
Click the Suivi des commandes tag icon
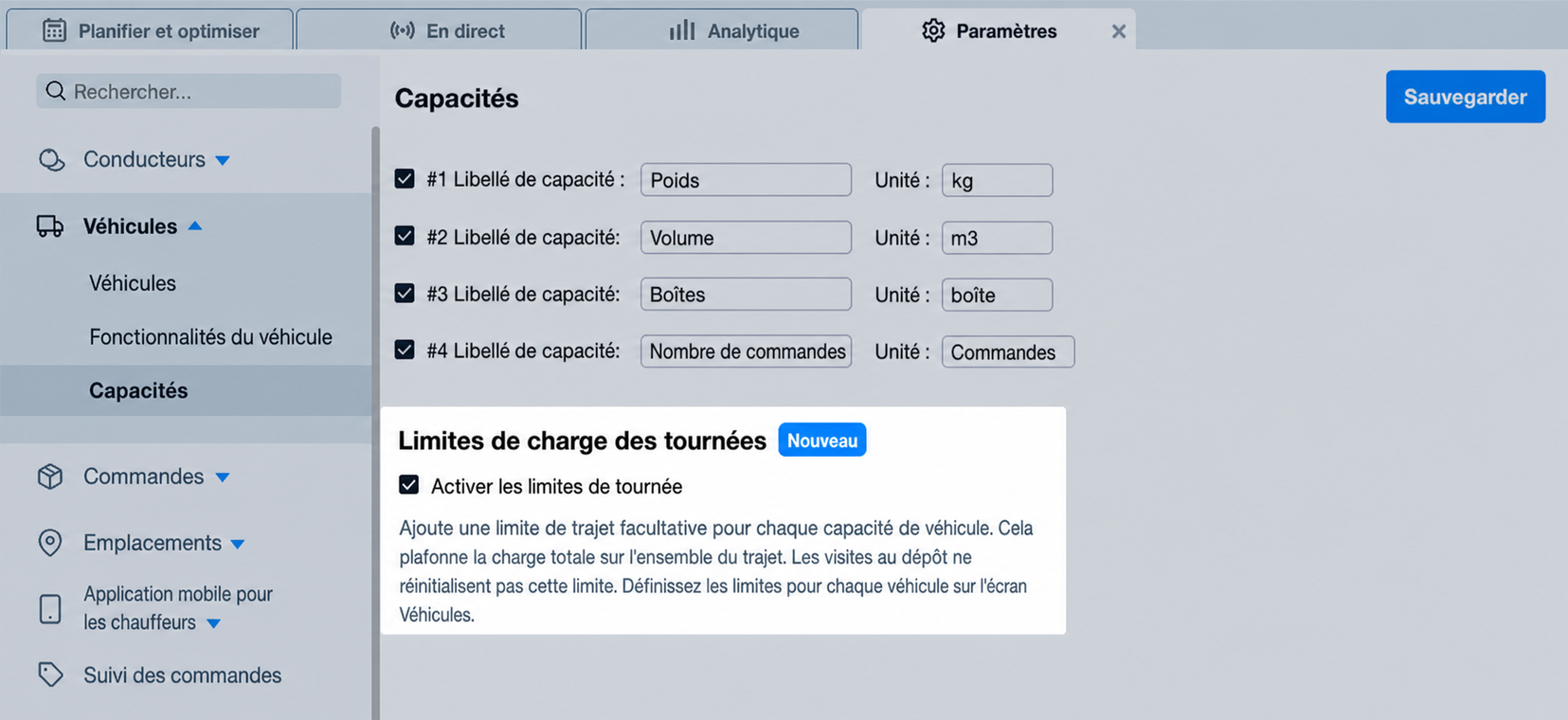(x=50, y=675)
